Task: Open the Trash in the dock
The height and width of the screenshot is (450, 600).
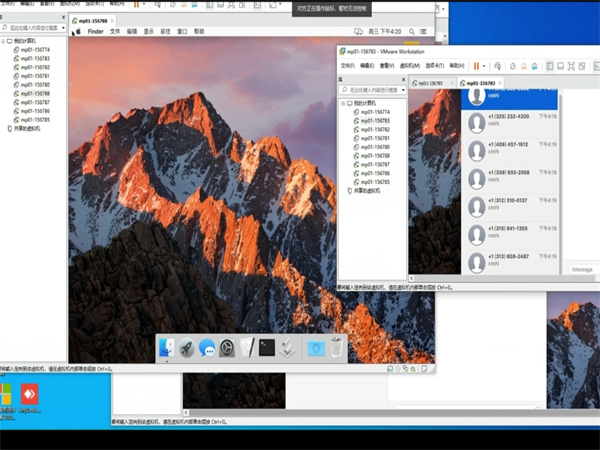Action: coord(336,348)
